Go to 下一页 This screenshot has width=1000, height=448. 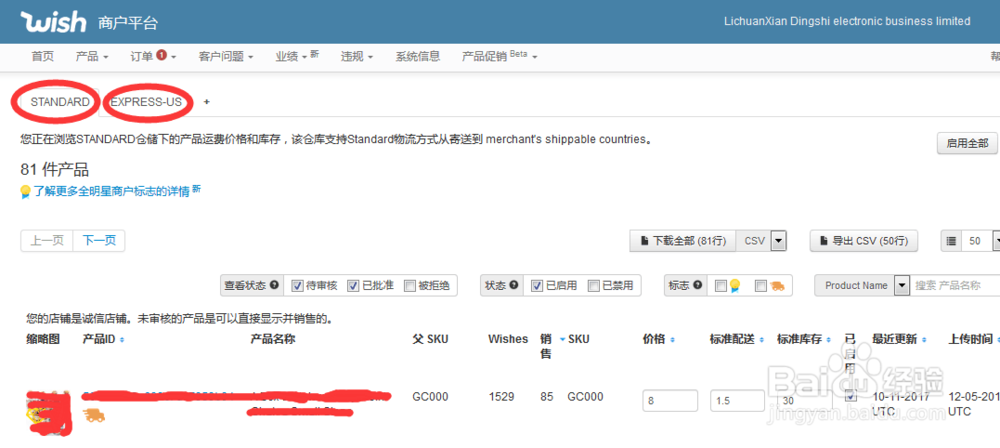99,241
